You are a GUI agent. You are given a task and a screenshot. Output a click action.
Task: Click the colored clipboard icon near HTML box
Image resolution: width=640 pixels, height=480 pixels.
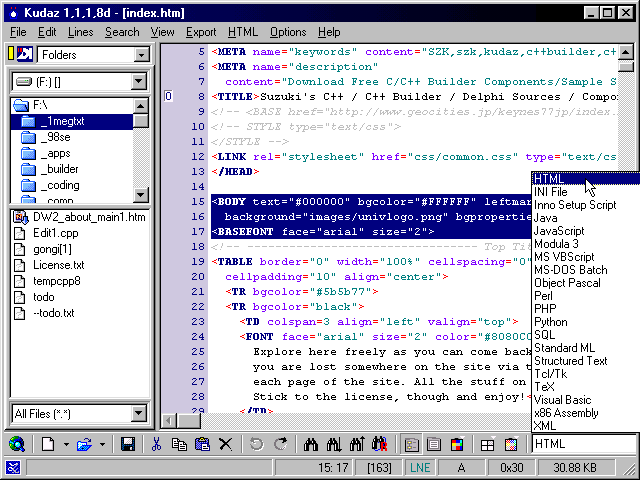pos(511,444)
